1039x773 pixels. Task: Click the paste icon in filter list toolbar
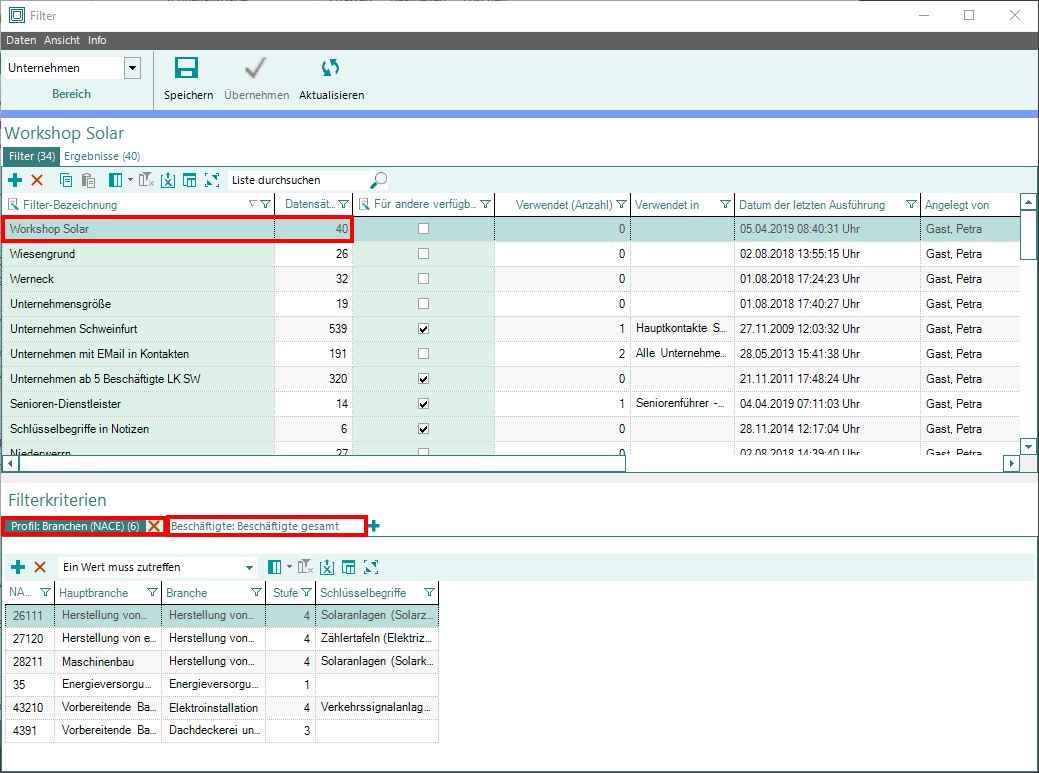point(88,180)
